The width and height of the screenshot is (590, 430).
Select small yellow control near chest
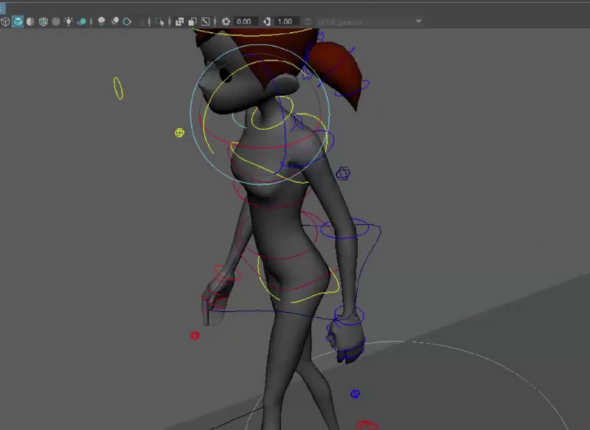tap(179, 132)
